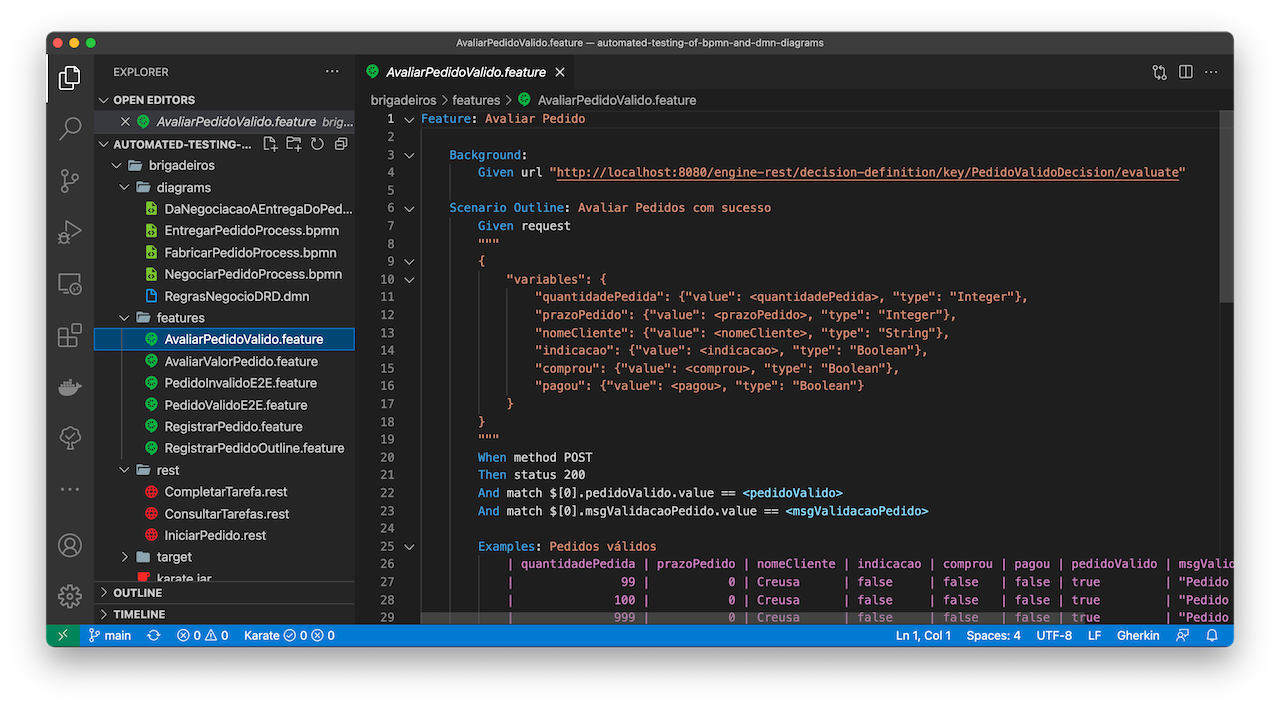Viewport: 1280px width, 708px height.
Task: Collapse the Scenario Outline on line 6
Action: pos(408,208)
